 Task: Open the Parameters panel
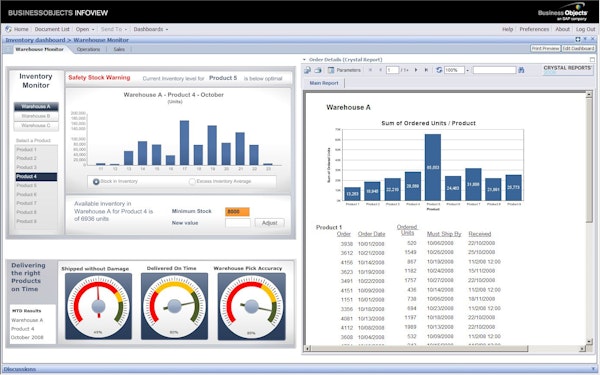pos(344,70)
